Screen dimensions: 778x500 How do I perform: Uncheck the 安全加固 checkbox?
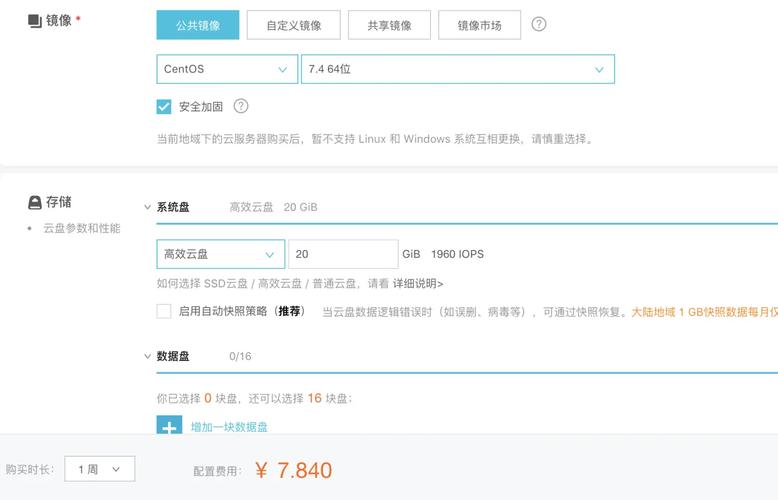164,107
